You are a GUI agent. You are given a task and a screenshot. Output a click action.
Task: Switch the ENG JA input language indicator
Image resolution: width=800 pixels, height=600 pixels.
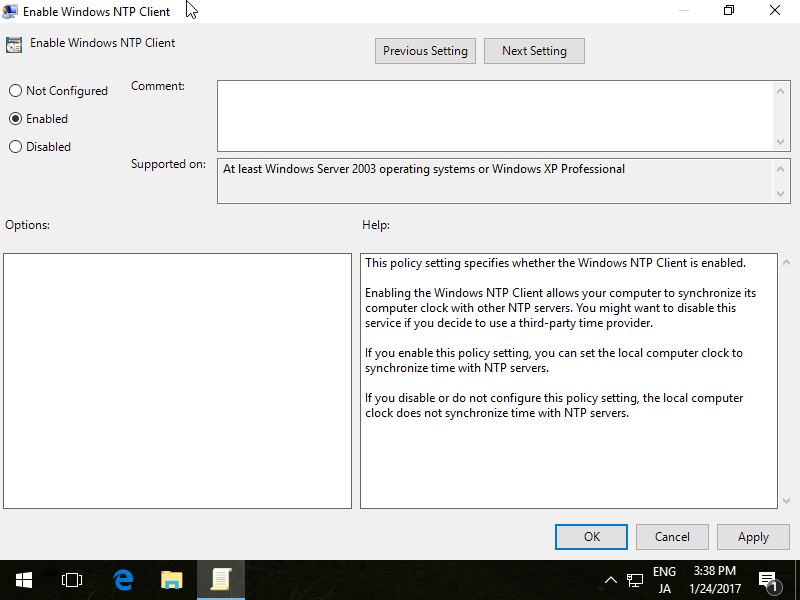[x=664, y=580]
